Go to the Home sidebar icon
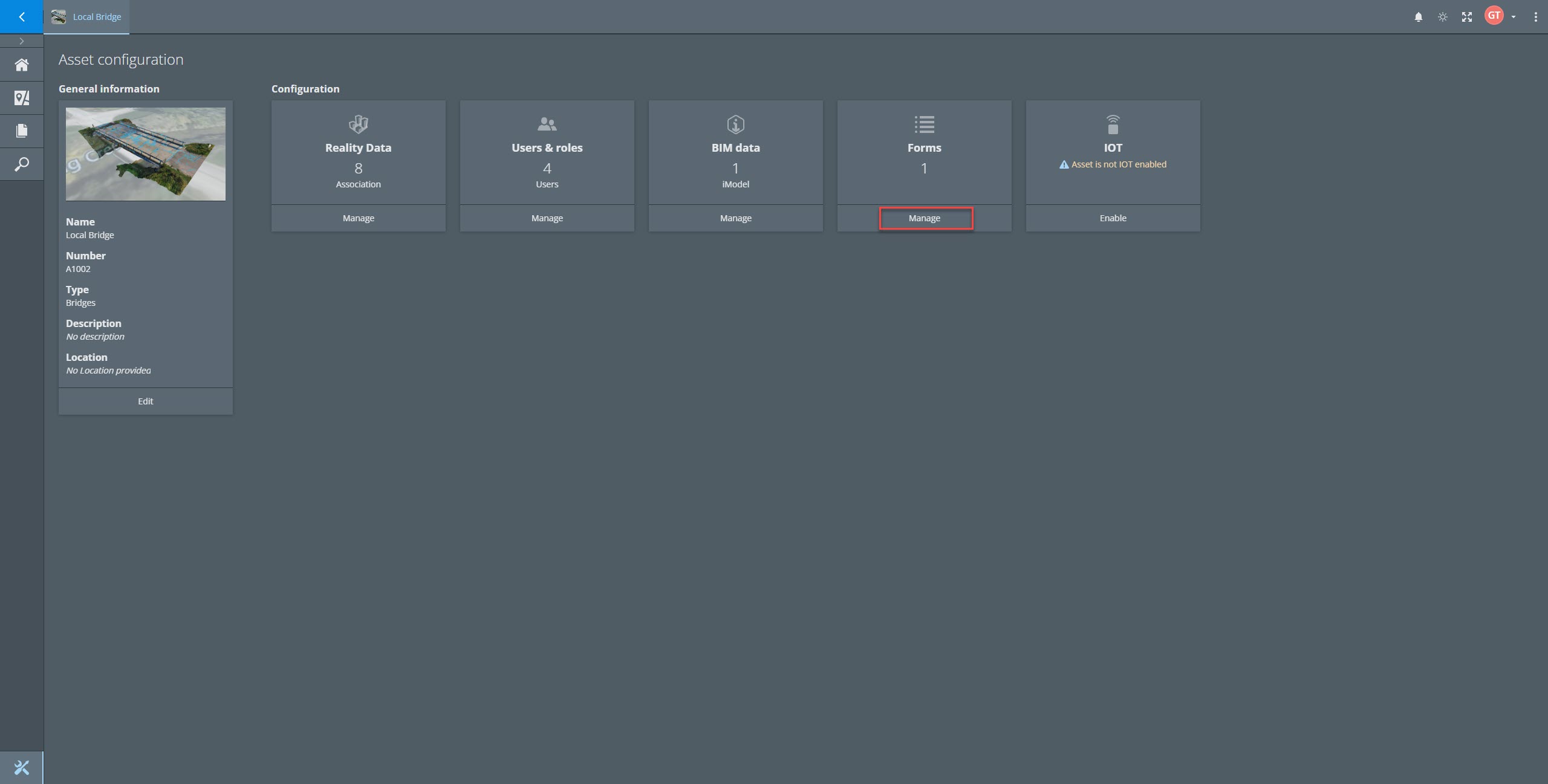This screenshot has width=1548, height=784. [x=22, y=65]
